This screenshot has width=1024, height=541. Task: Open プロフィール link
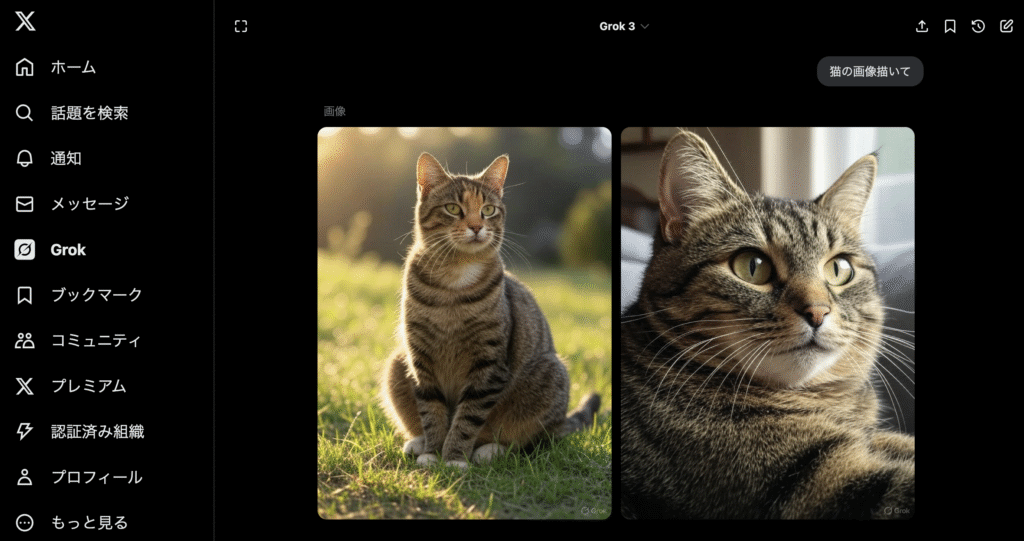click(x=97, y=477)
